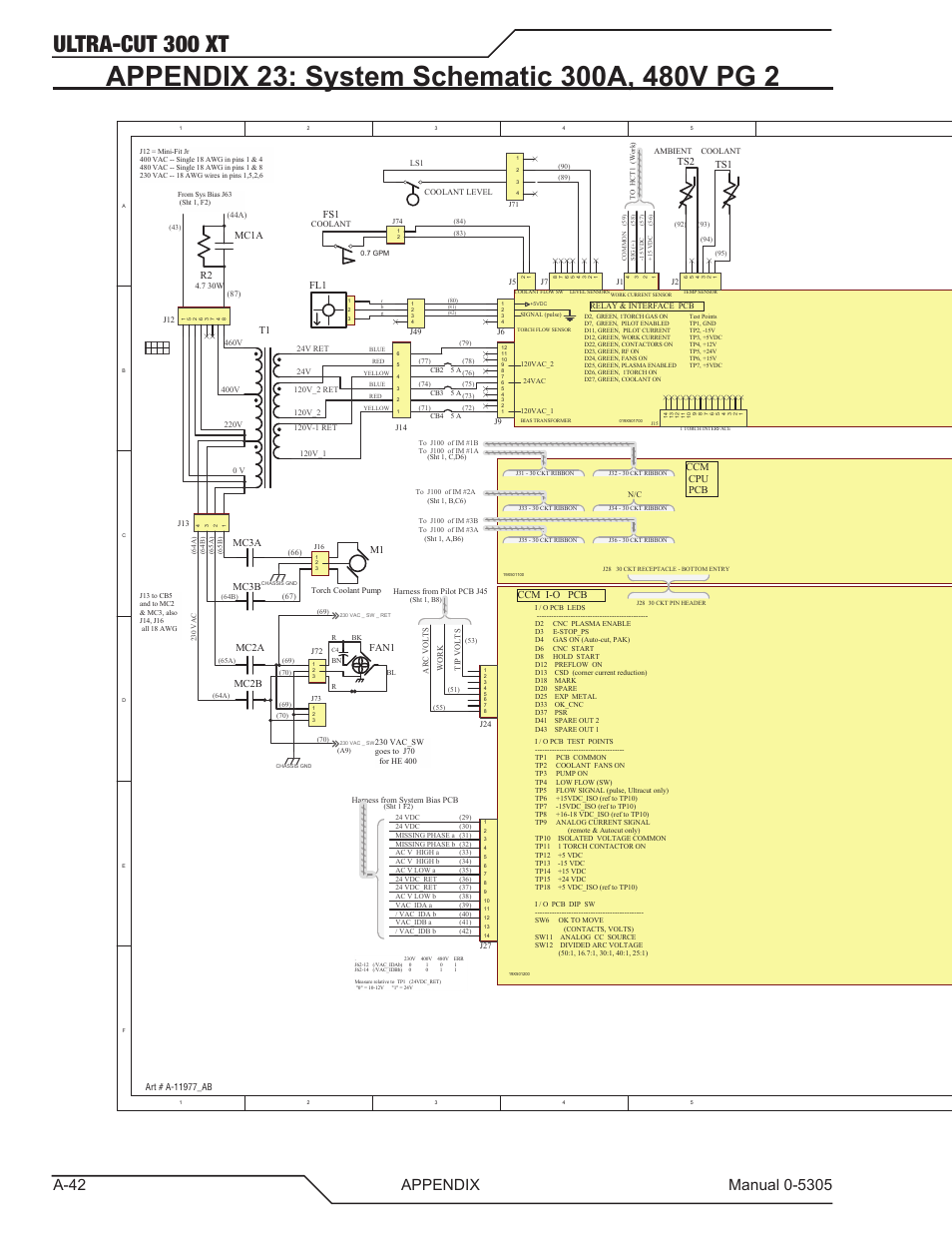This screenshot has height=1233, width=952.
Task: Click the J49 yellow connector block
Action: coord(416,312)
